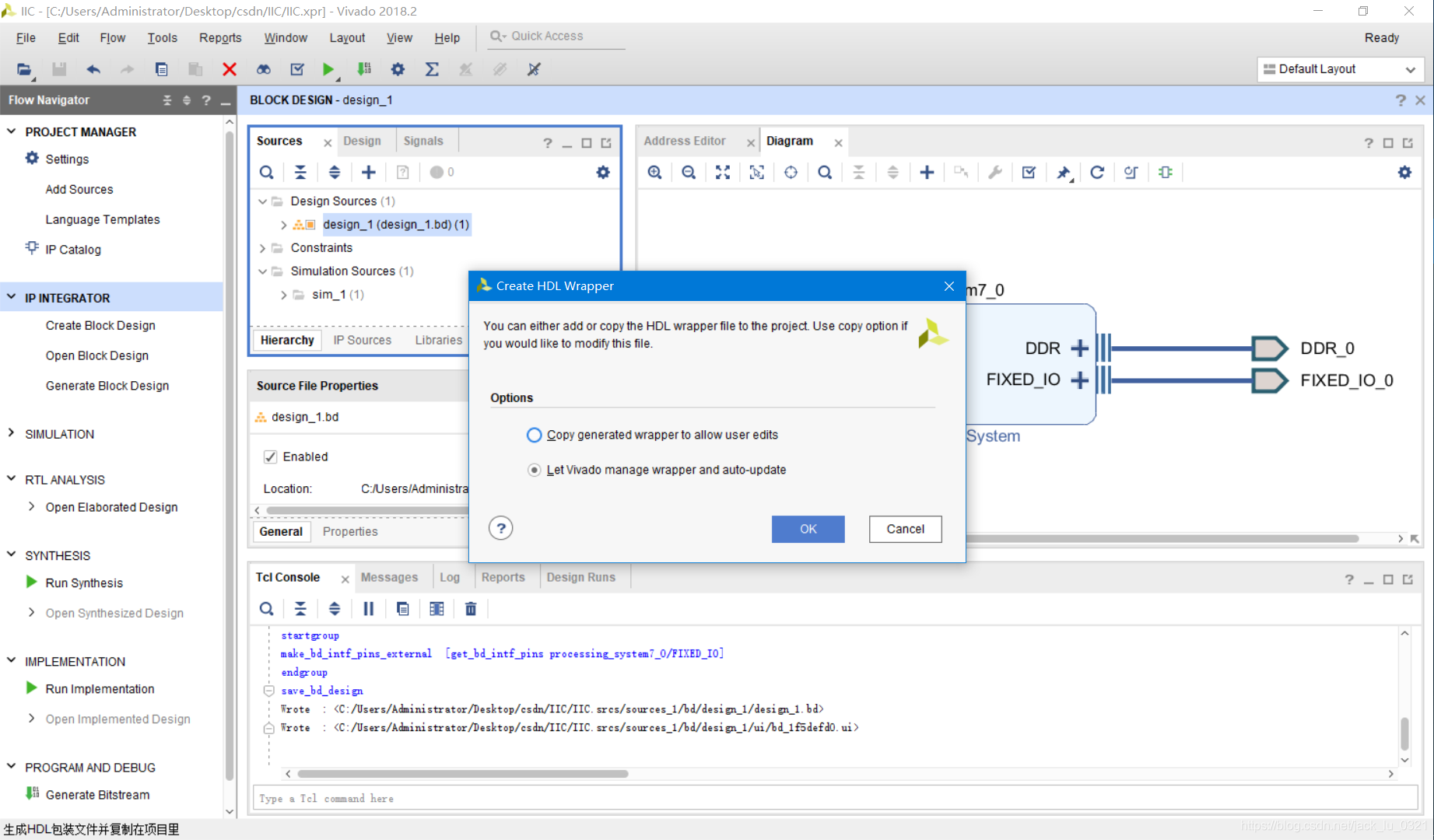
Task: Search in the Sources panel
Action: pos(266,173)
